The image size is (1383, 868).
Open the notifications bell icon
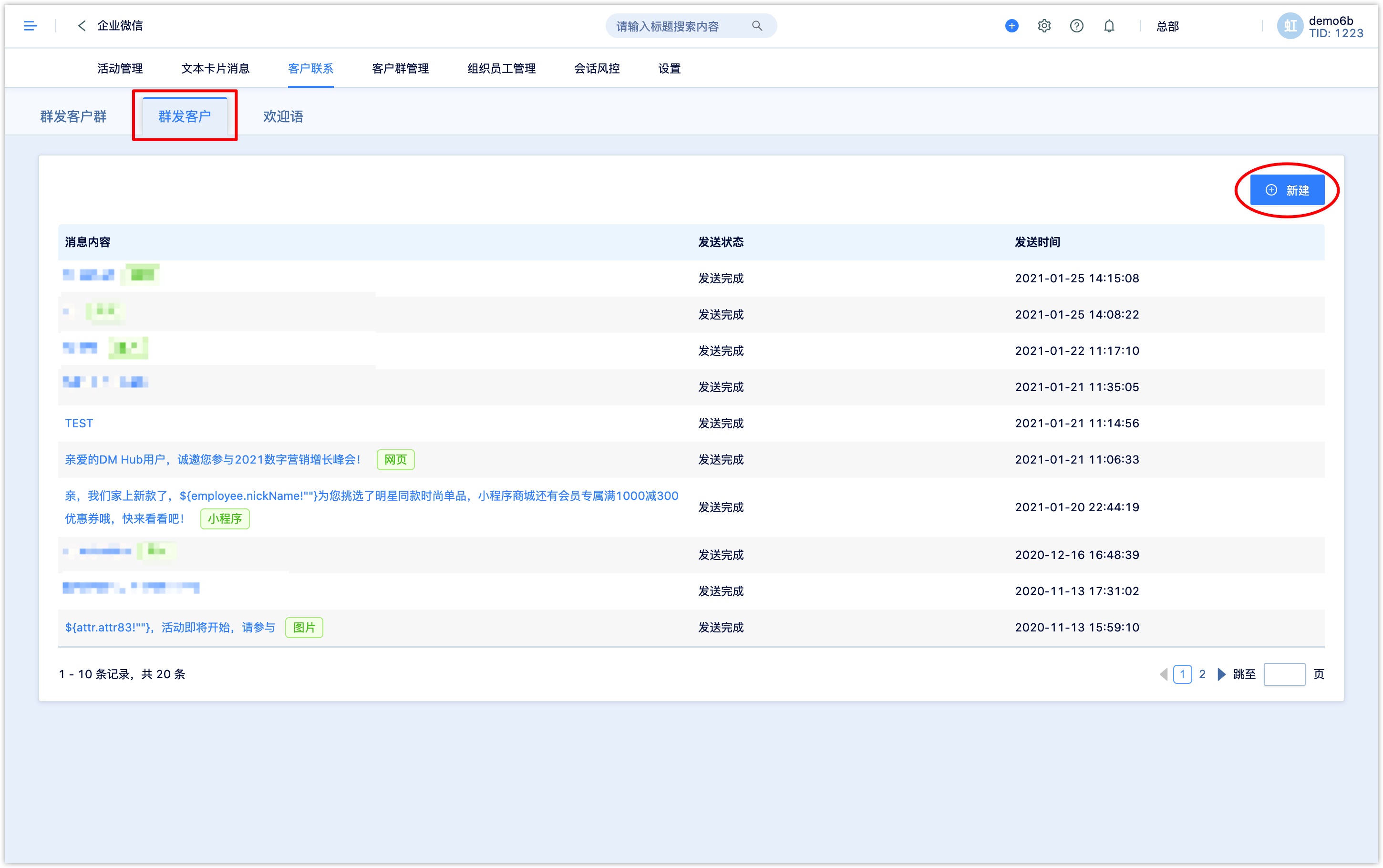[x=1109, y=26]
